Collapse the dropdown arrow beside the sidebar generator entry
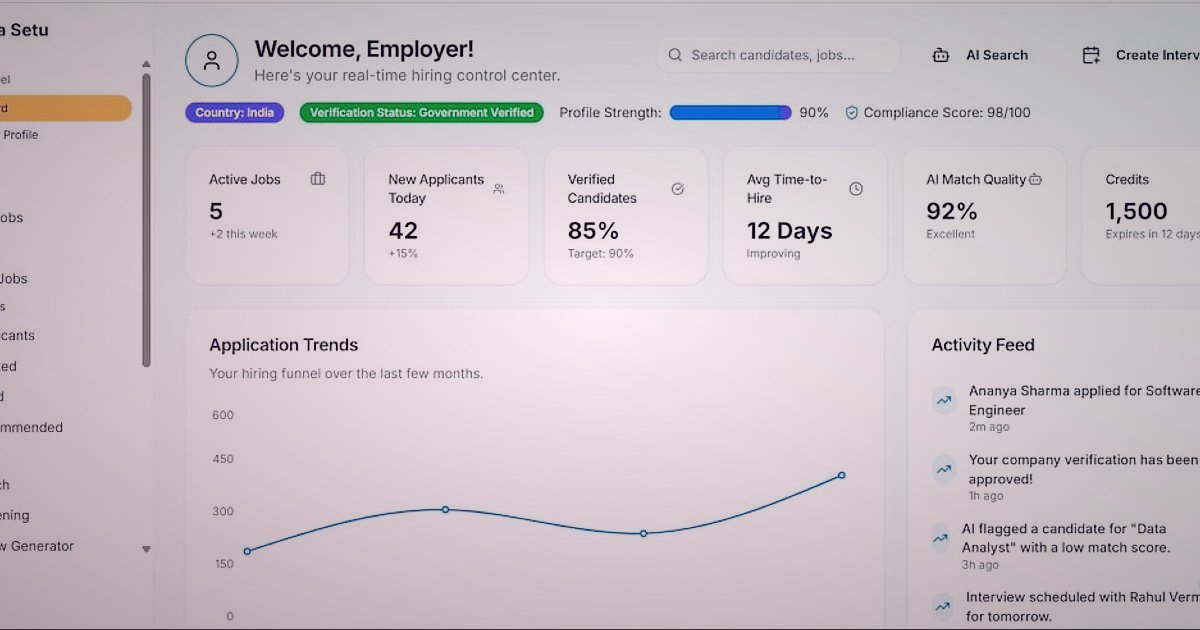The height and width of the screenshot is (630, 1200). coord(146,548)
